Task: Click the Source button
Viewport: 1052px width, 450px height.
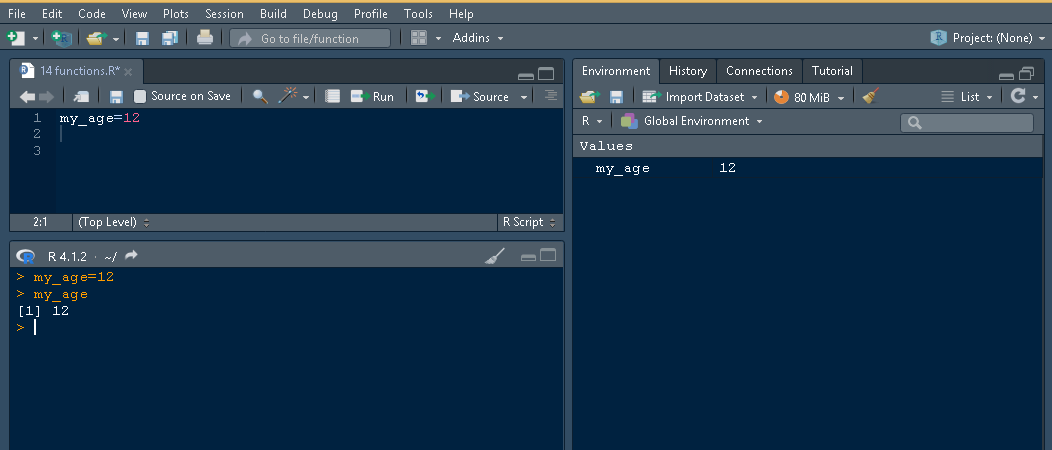Action: (480, 97)
